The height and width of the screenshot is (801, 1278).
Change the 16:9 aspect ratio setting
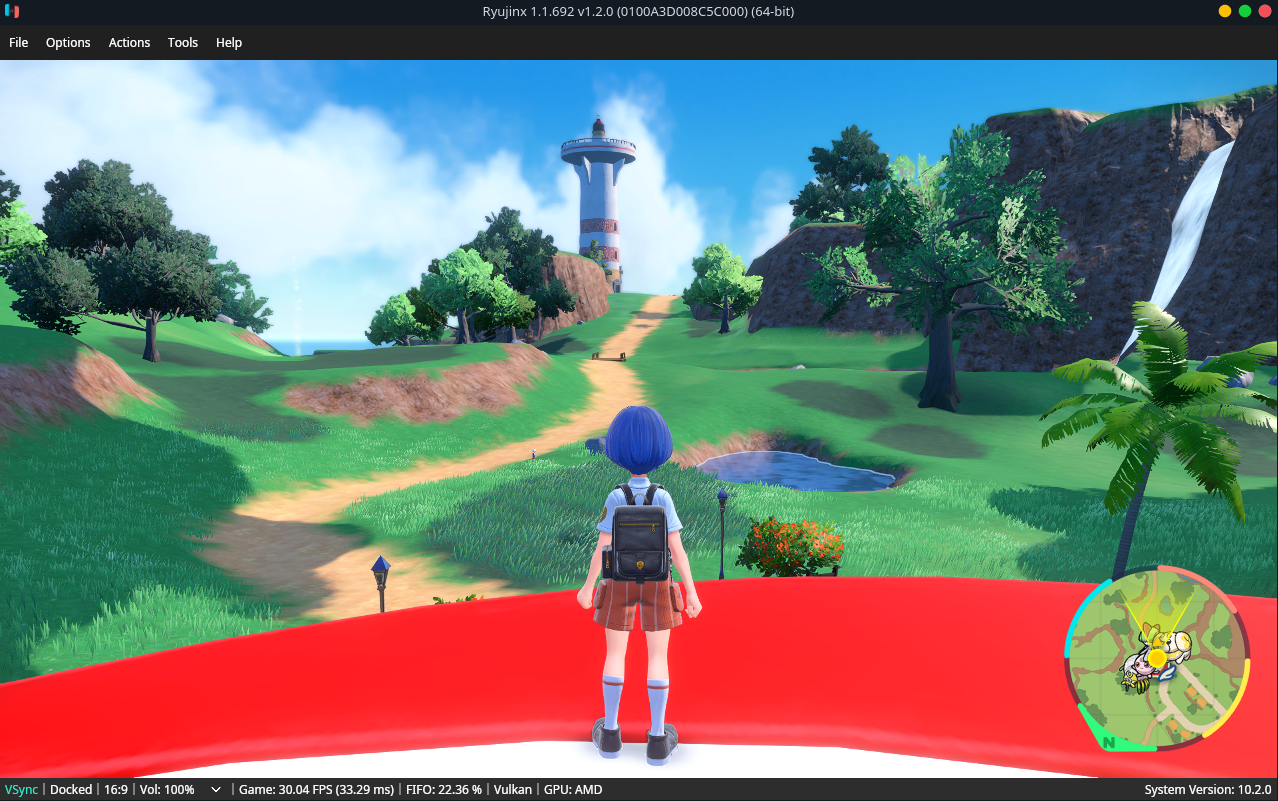[116, 790]
